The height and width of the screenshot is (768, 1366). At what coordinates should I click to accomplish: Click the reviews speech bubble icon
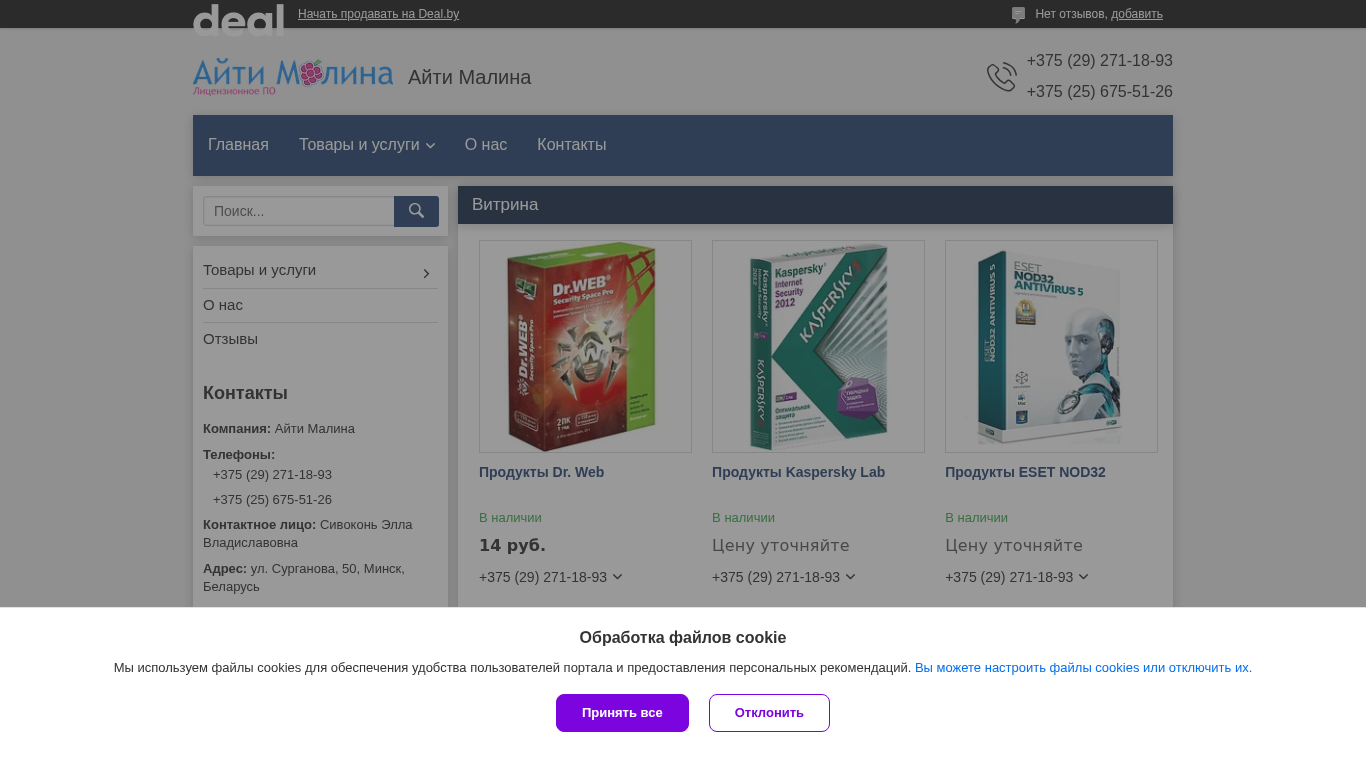tap(1018, 15)
